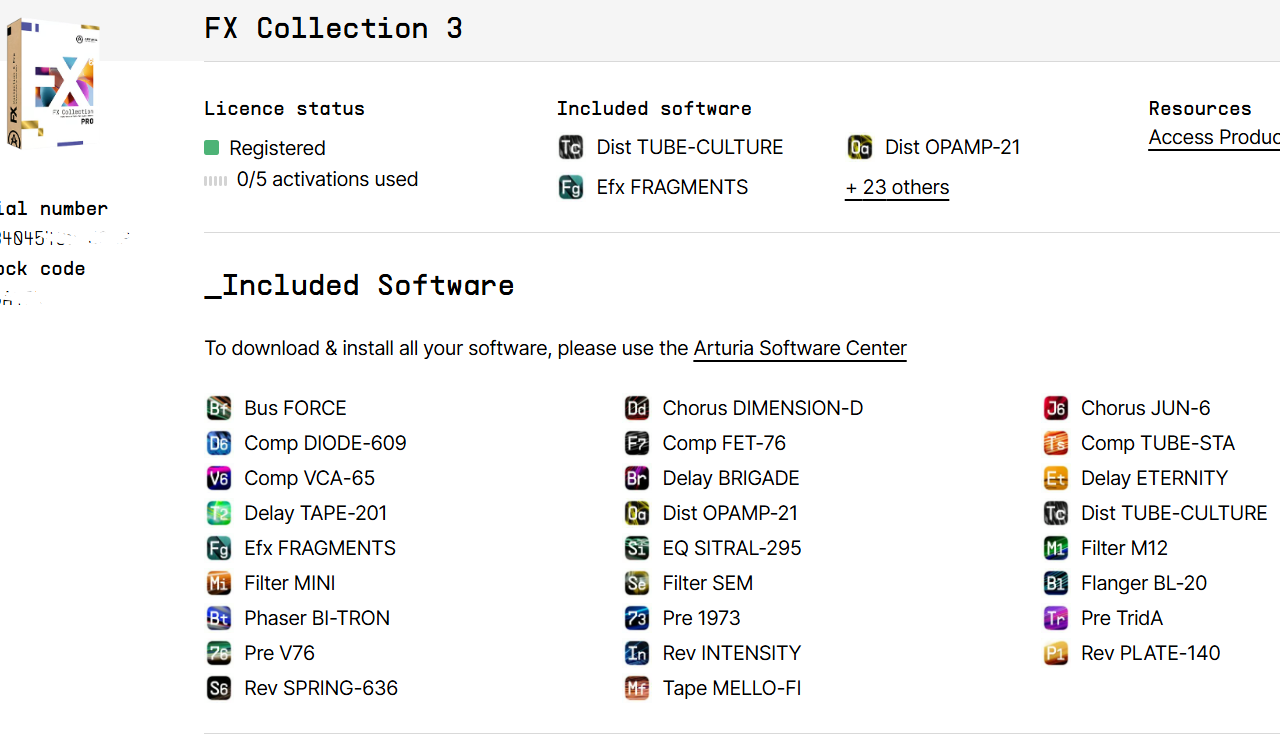This screenshot has height=736, width=1280.
Task: Click the Phaser BI-TRON icon
Action: (218, 618)
